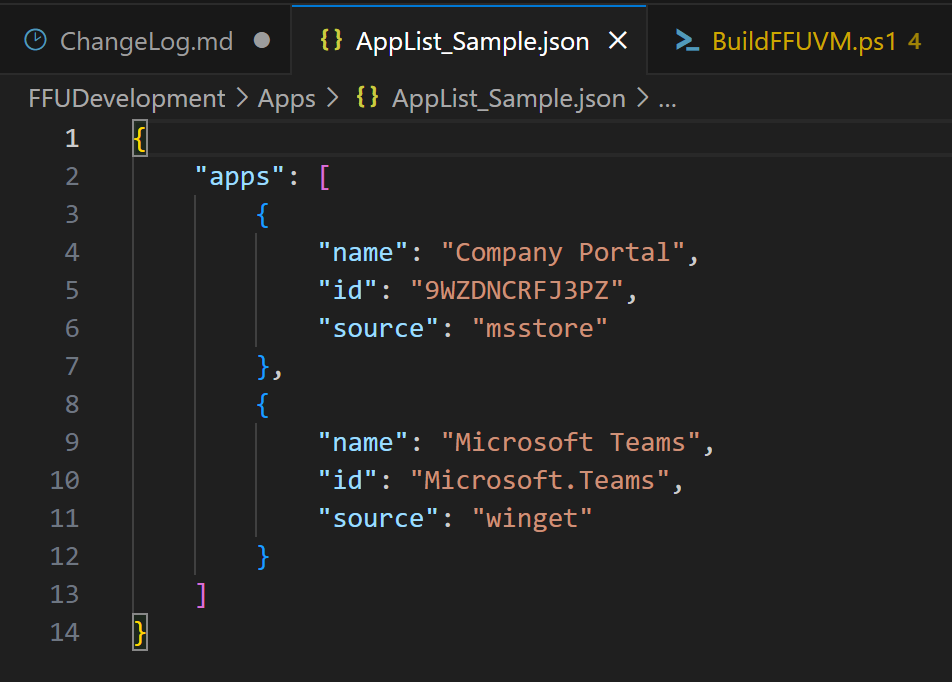Click the "id" key on line 5
Viewport: 952px width, 682px height.
click(347, 290)
